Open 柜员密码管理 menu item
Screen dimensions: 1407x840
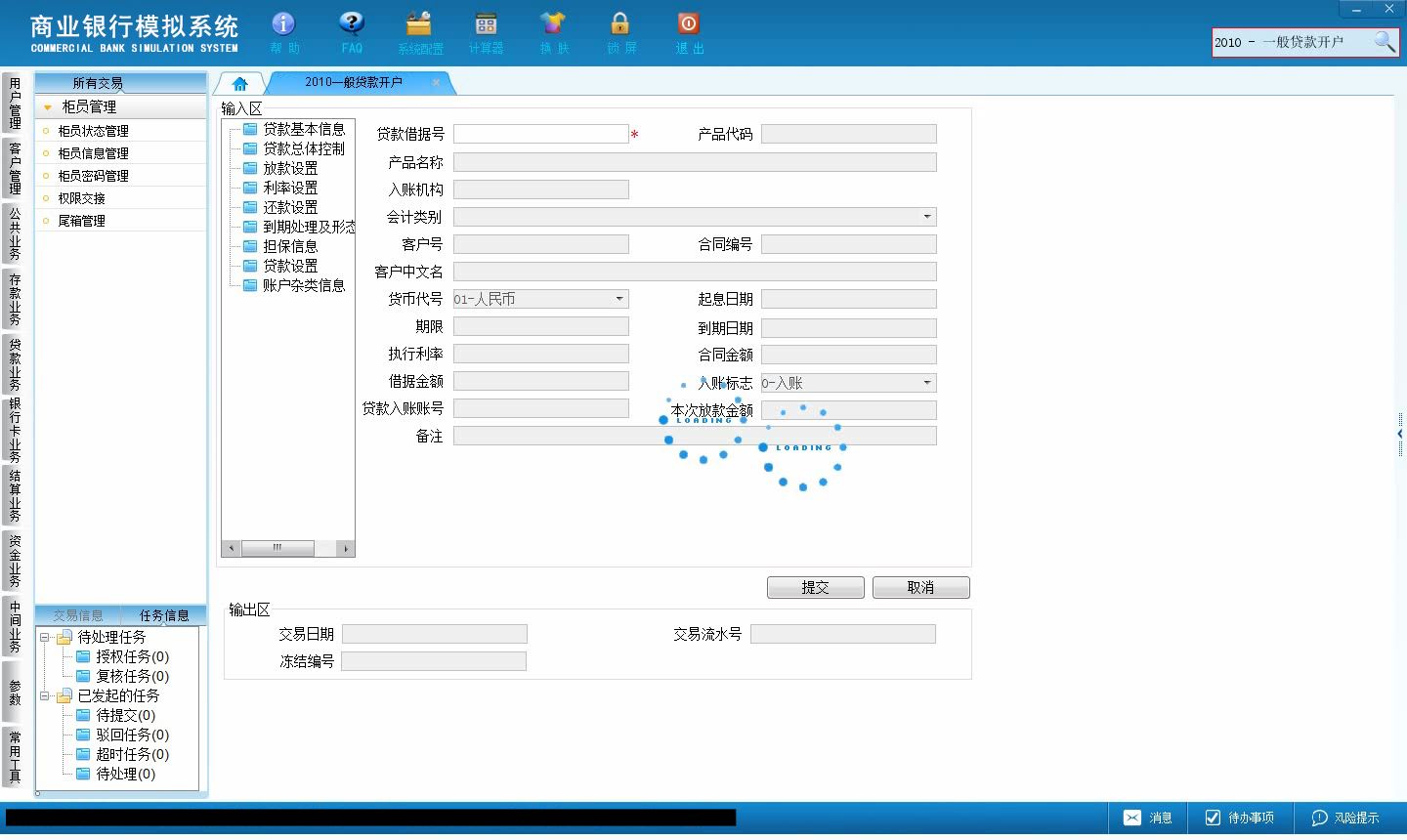[93, 176]
